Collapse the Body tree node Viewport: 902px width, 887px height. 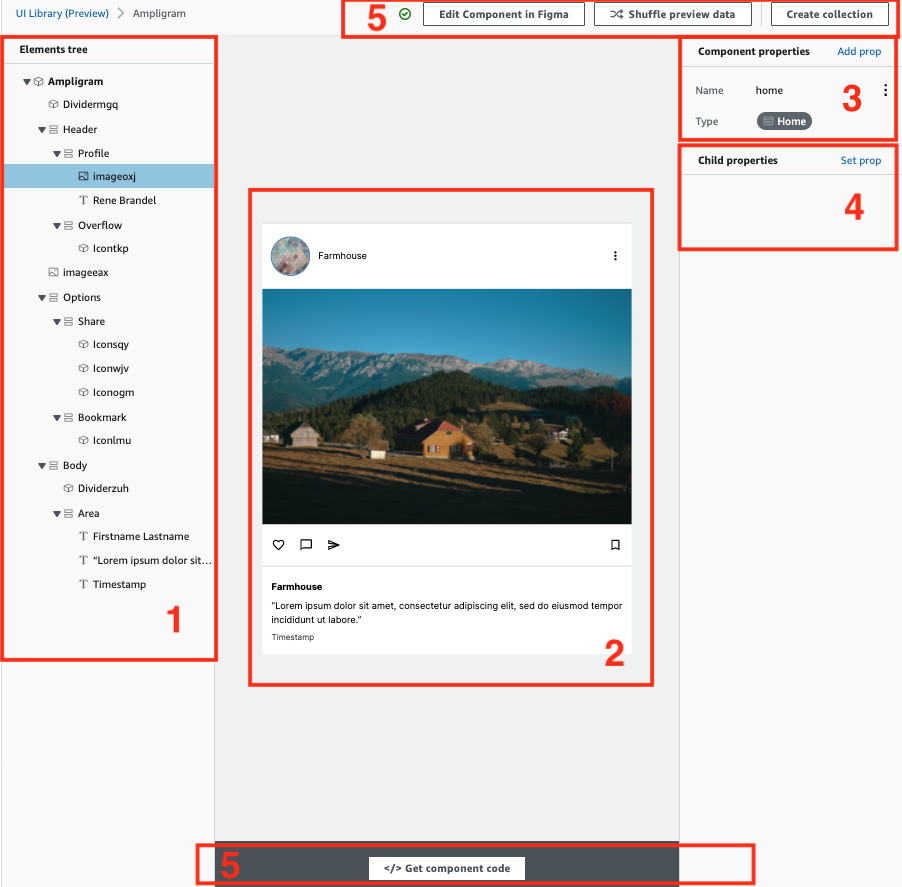pos(41,466)
